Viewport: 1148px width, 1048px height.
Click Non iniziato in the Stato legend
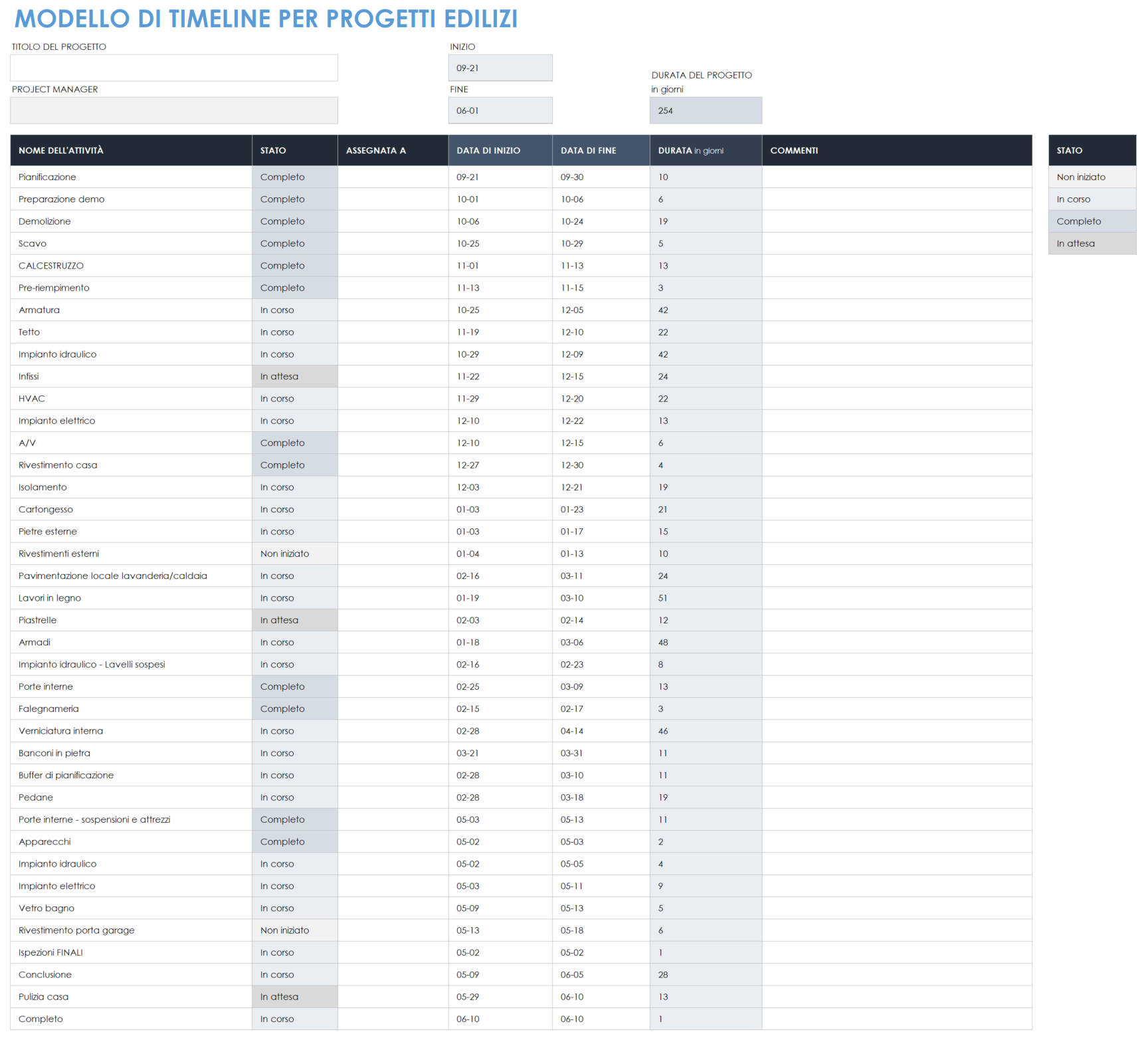point(1092,177)
